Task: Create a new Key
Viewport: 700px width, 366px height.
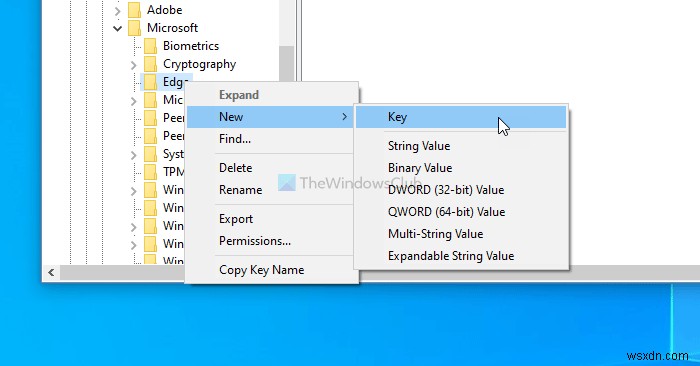Action: (x=461, y=117)
